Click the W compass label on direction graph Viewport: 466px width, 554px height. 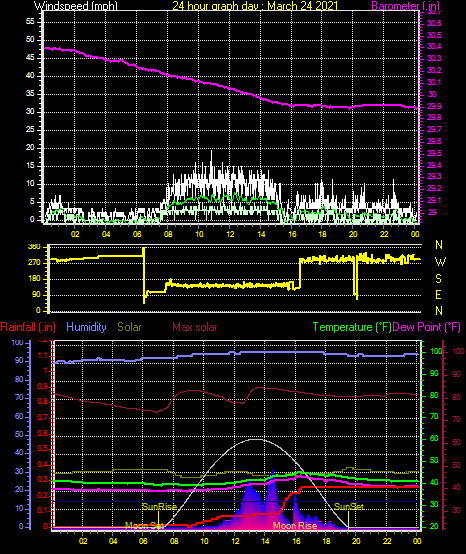pos(440,262)
